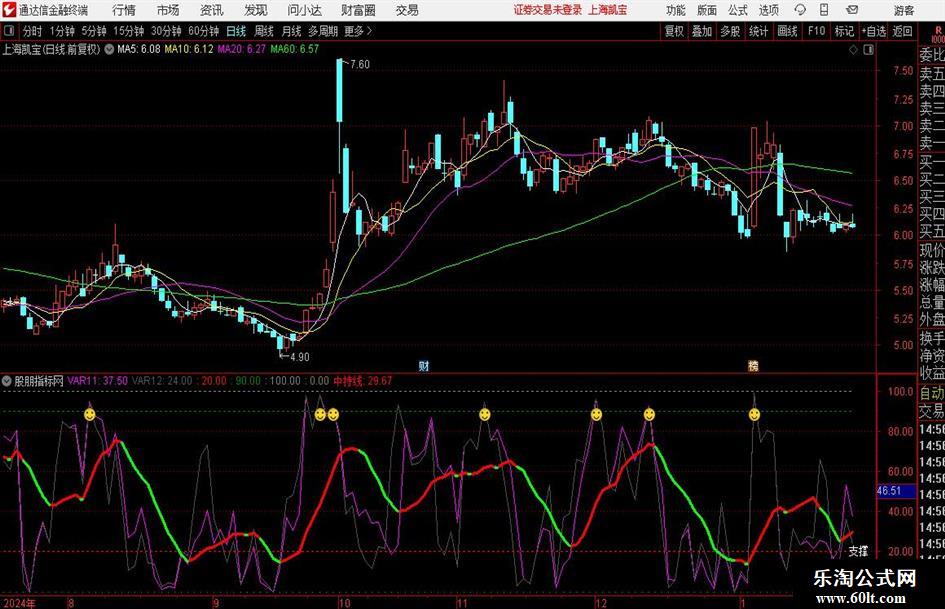
Task: Toggle the side panel icon near diamond
Action: coord(868,50)
